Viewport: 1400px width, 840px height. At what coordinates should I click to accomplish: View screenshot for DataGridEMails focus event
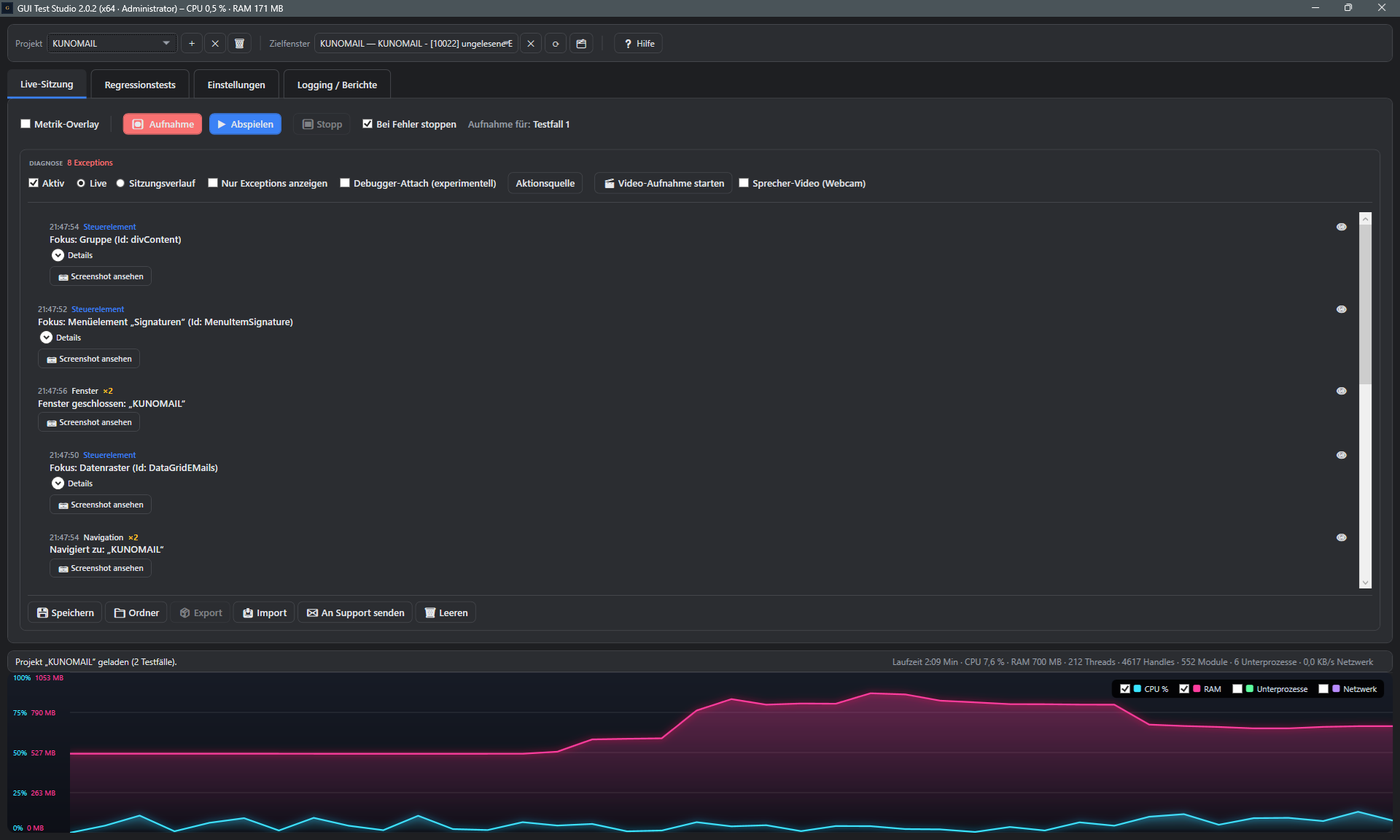click(x=101, y=505)
